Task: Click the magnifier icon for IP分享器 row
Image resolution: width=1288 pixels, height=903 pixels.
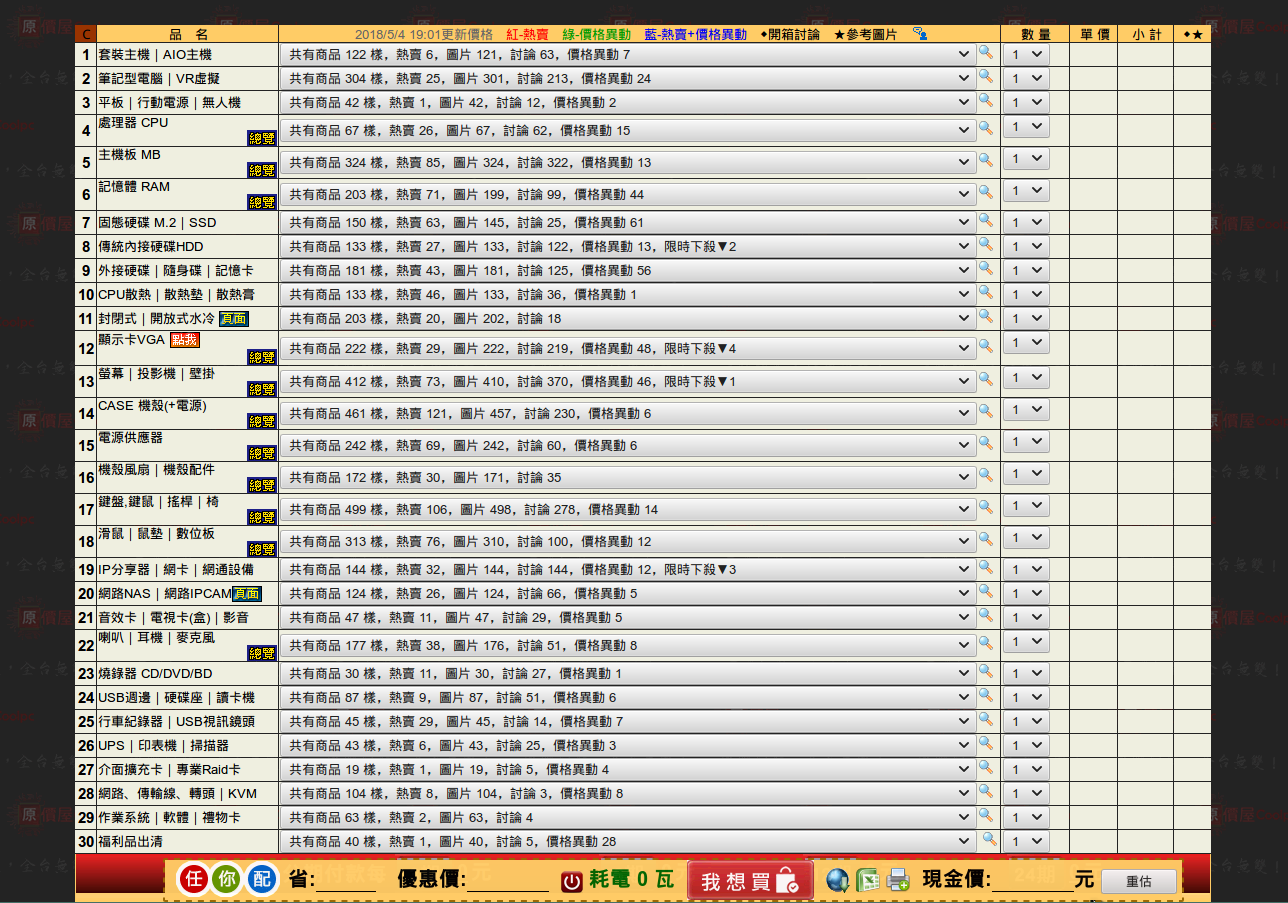Action: pyautogui.click(x=985, y=567)
